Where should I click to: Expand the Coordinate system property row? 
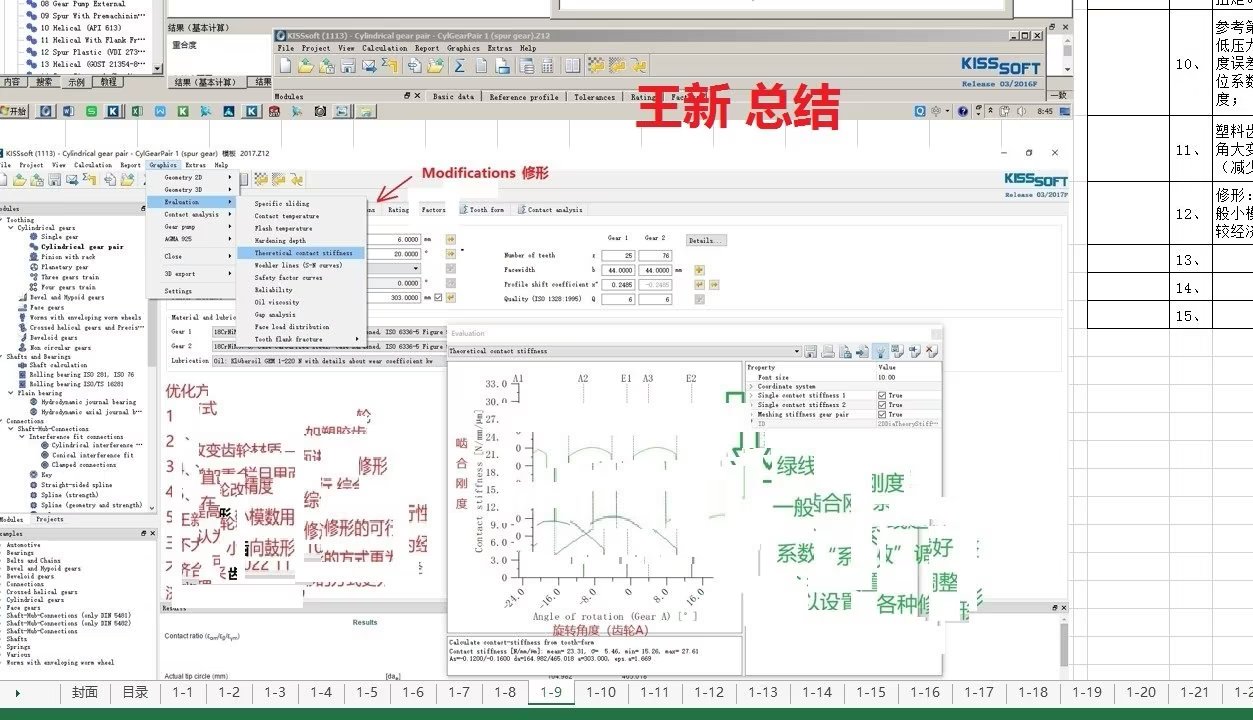(751, 386)
